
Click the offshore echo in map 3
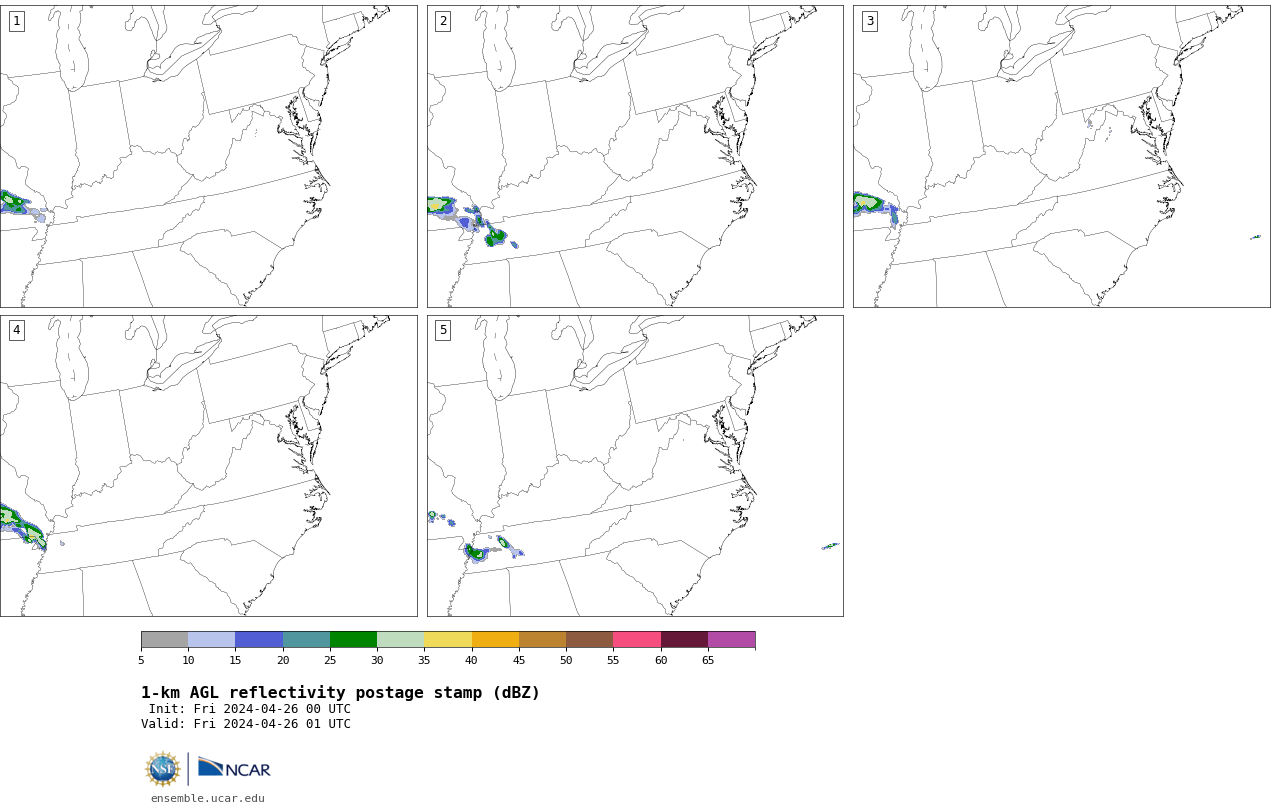[1255, 237]
